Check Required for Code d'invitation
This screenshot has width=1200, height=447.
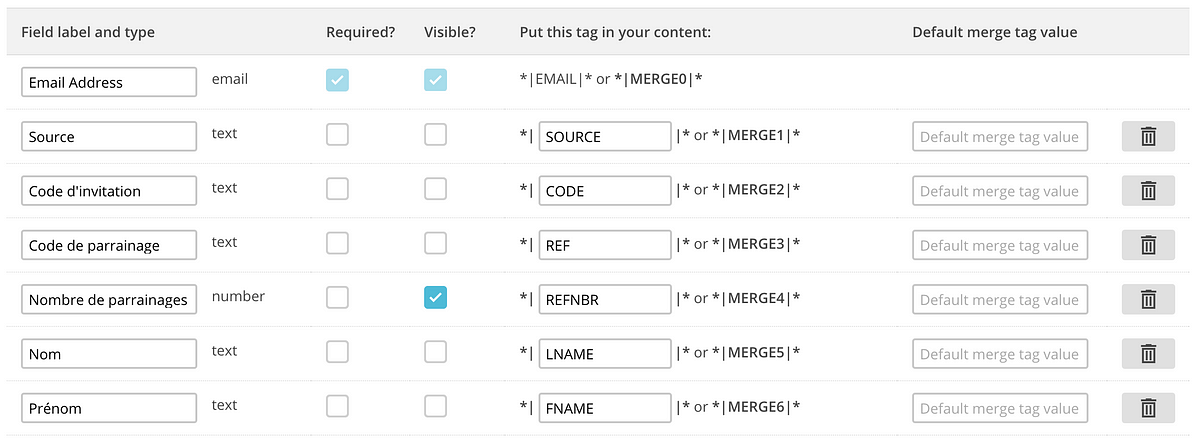338,188
